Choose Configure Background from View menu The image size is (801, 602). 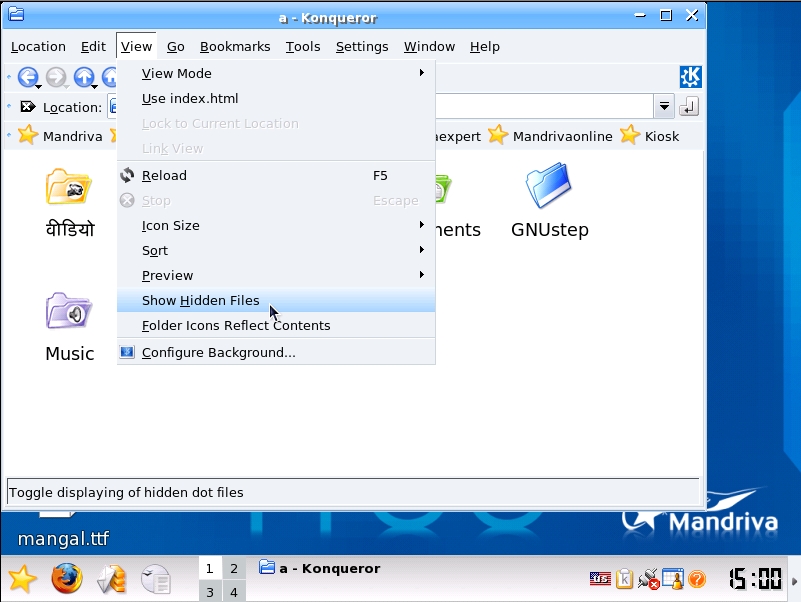click(x=218, y=353)
